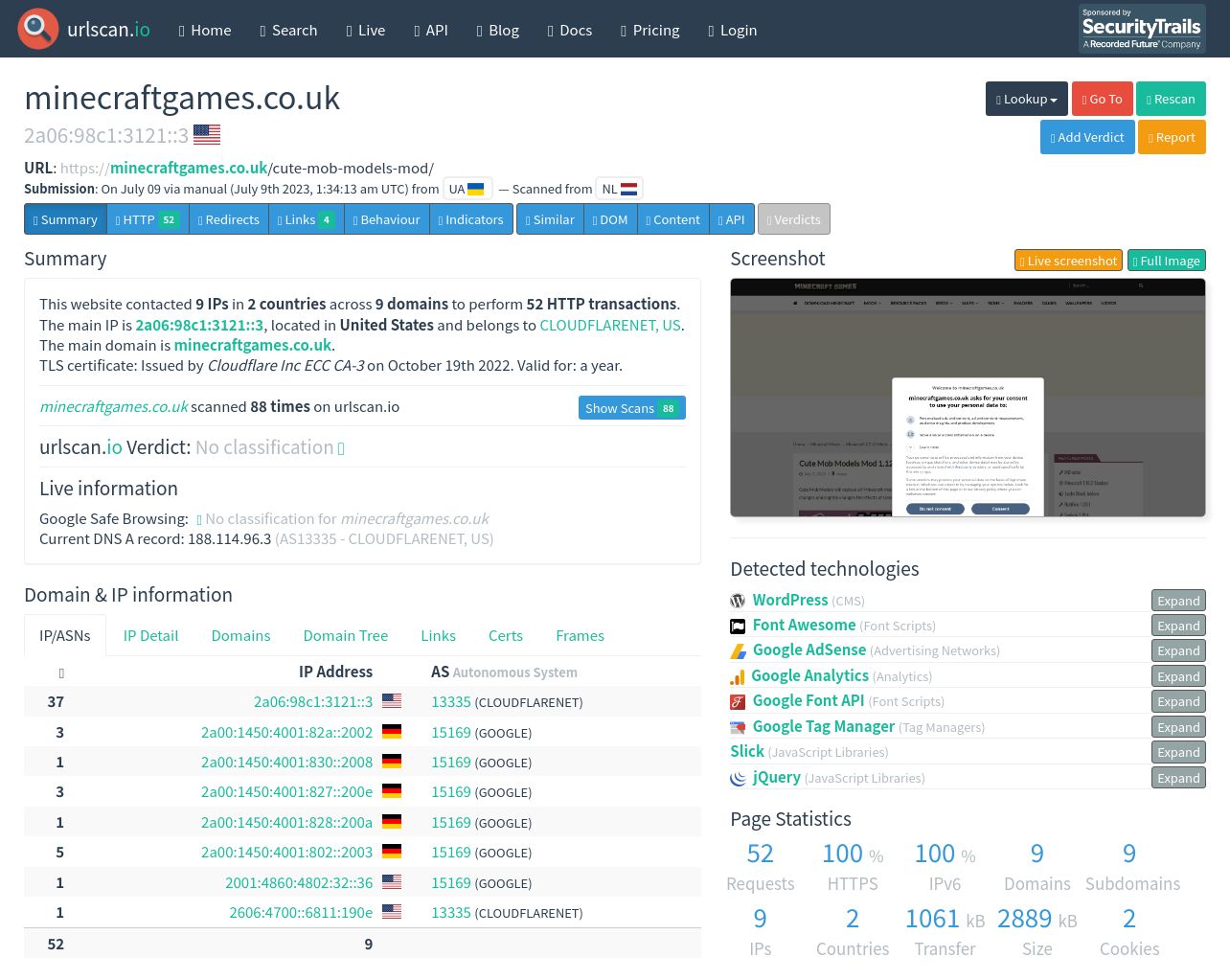
Task: Select the Domain Tree tab
Action: pyautogui.click(x=346, y=635)
